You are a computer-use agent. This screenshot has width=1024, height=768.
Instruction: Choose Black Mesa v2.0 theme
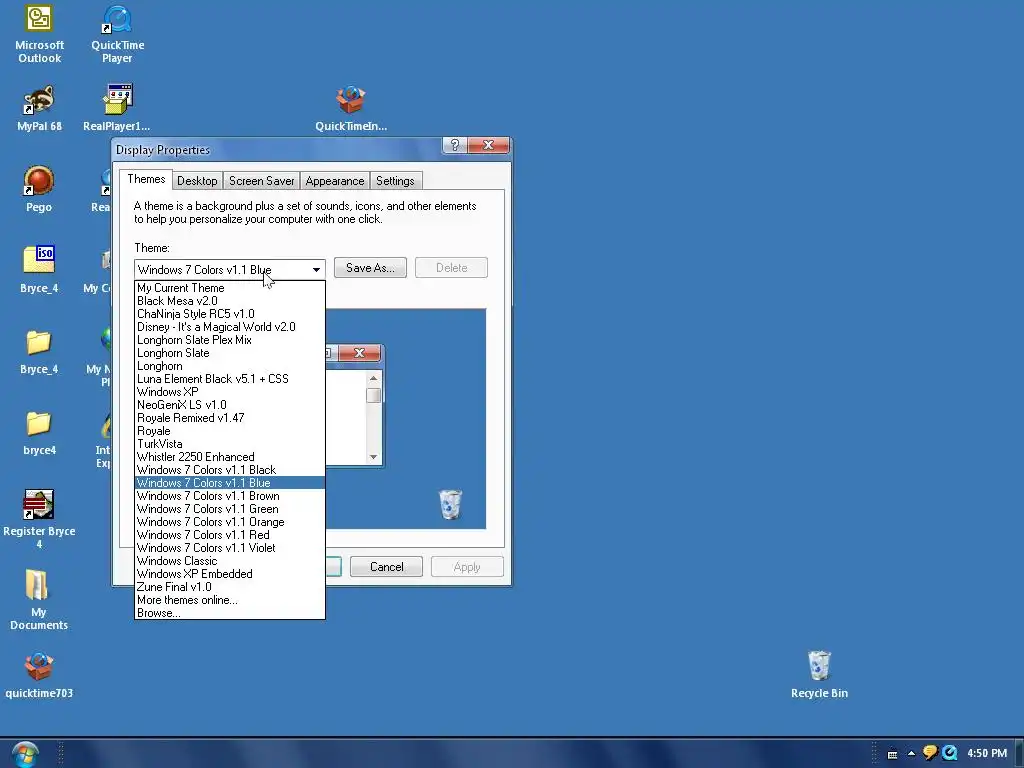click(230, 301)
